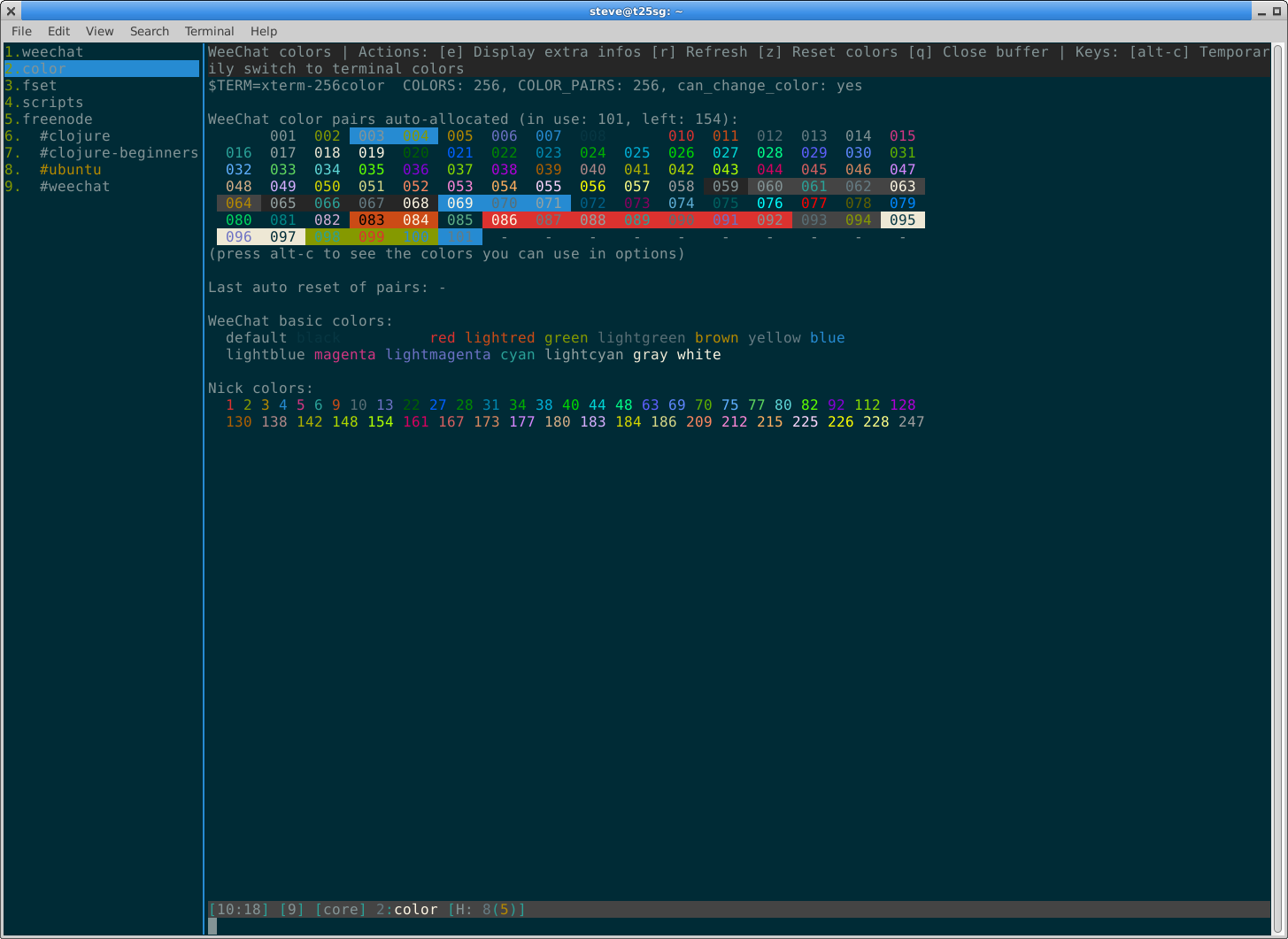The image size is (1288, 939).
Task: Click the [z] Reset colors action
Action: pyautogui.click(x=828, y=52)
